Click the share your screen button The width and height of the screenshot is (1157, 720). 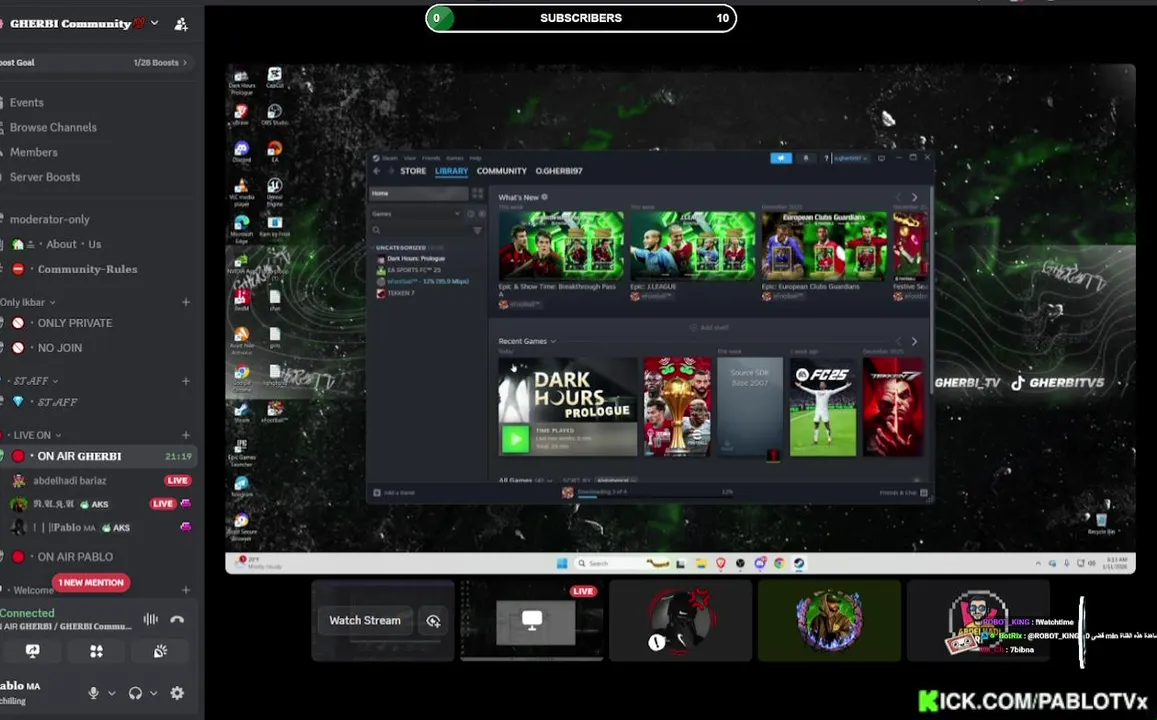click(32, 651)
